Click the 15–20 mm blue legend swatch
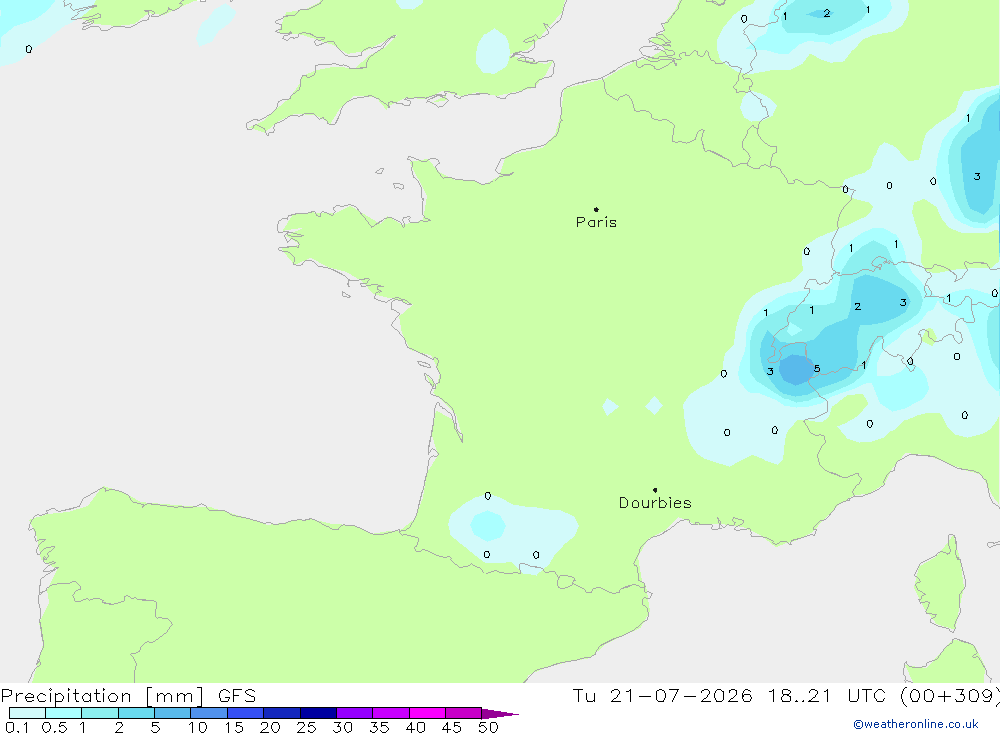 point(246,713)
